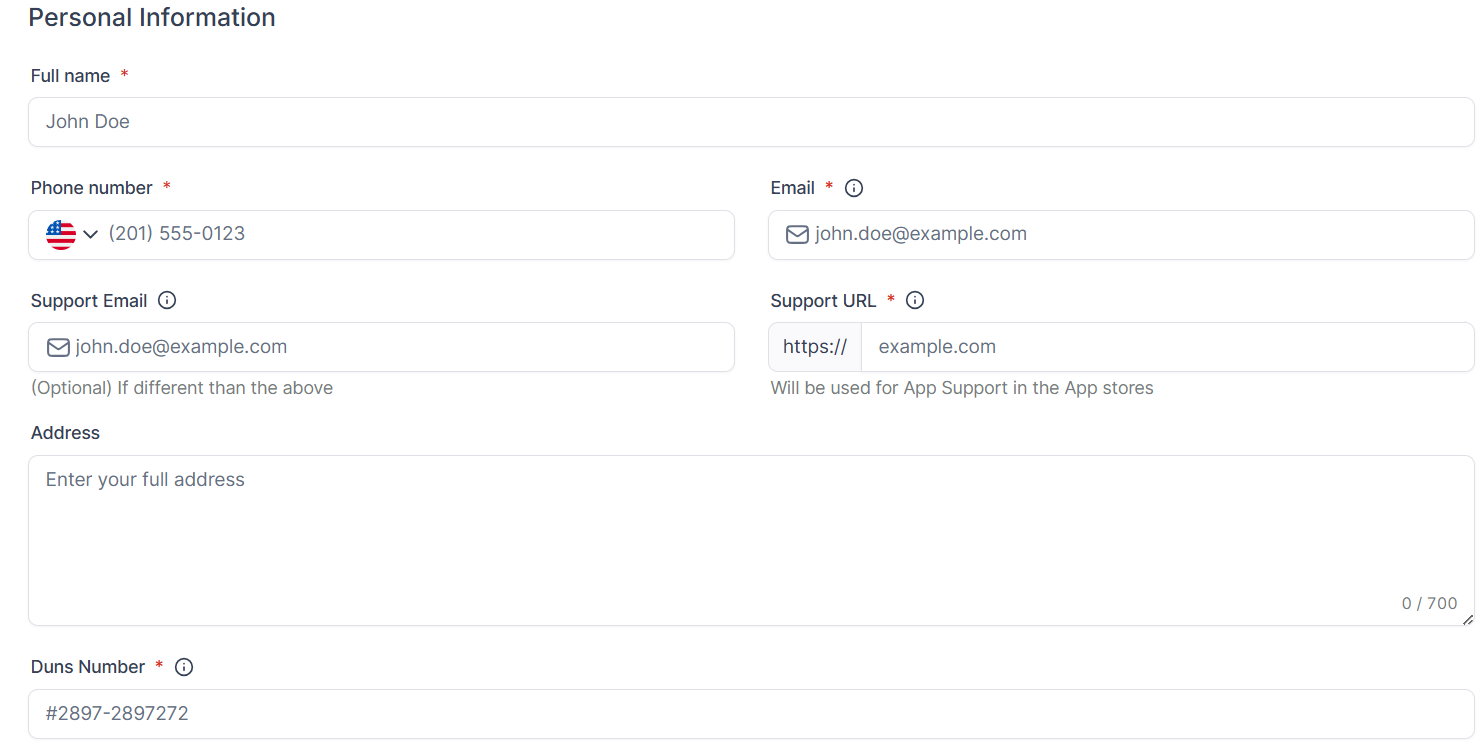Viewport: 1480px width, 748px height.
Task: Click the '0 / 700' character counter
Action: point(1430,603)
